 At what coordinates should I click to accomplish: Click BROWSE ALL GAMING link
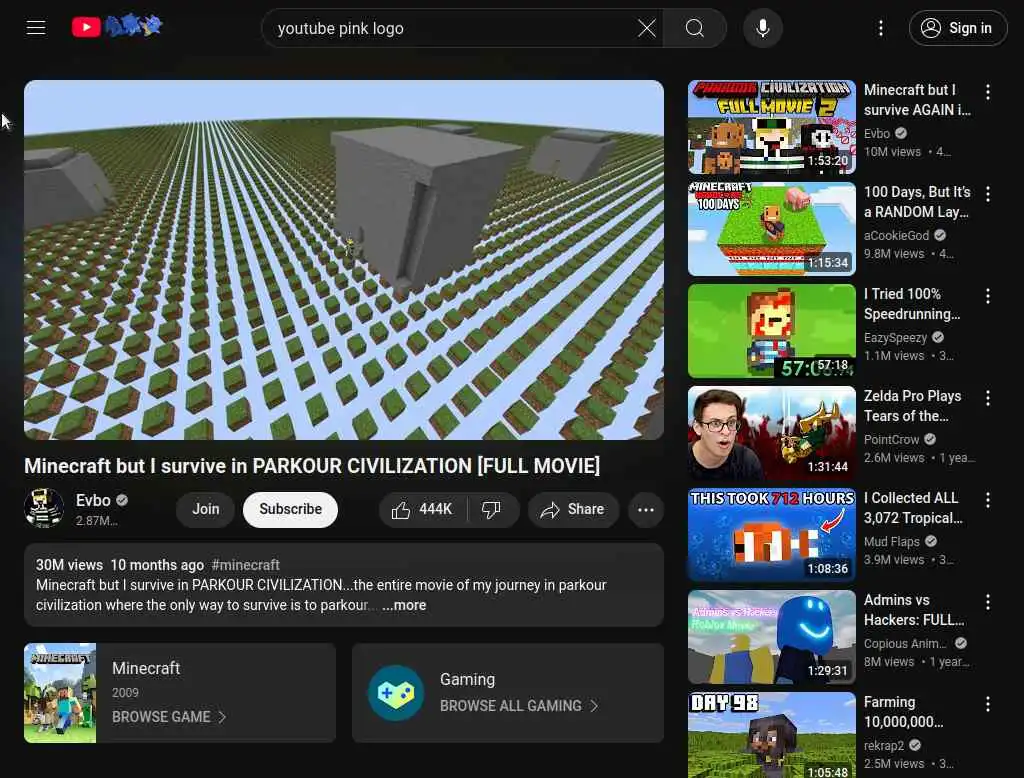click(519, 706)
